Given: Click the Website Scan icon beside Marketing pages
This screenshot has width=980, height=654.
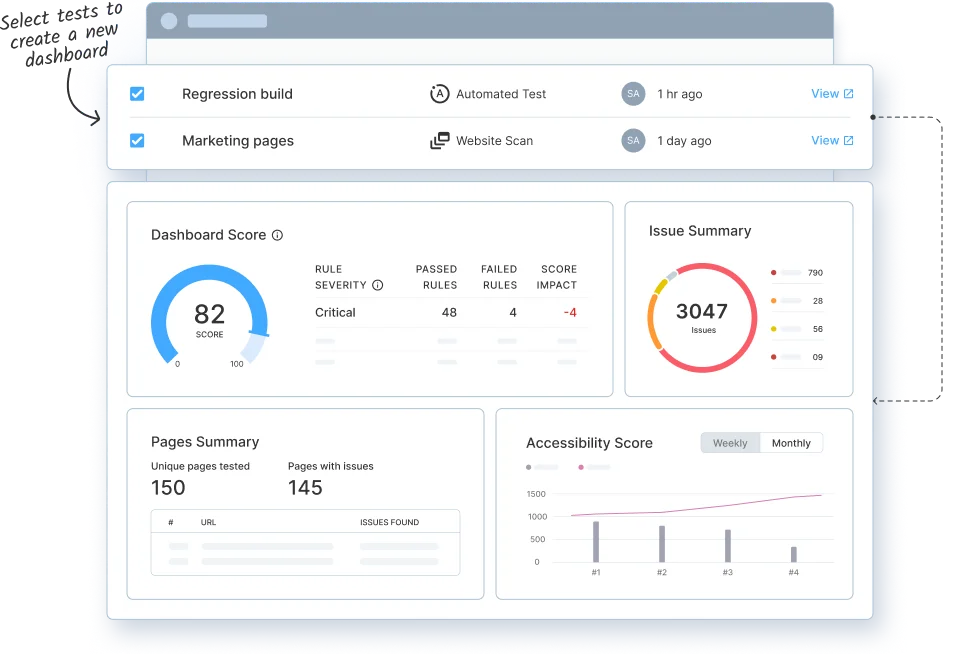Looking at the screenshot, I should tap(440, 140).
